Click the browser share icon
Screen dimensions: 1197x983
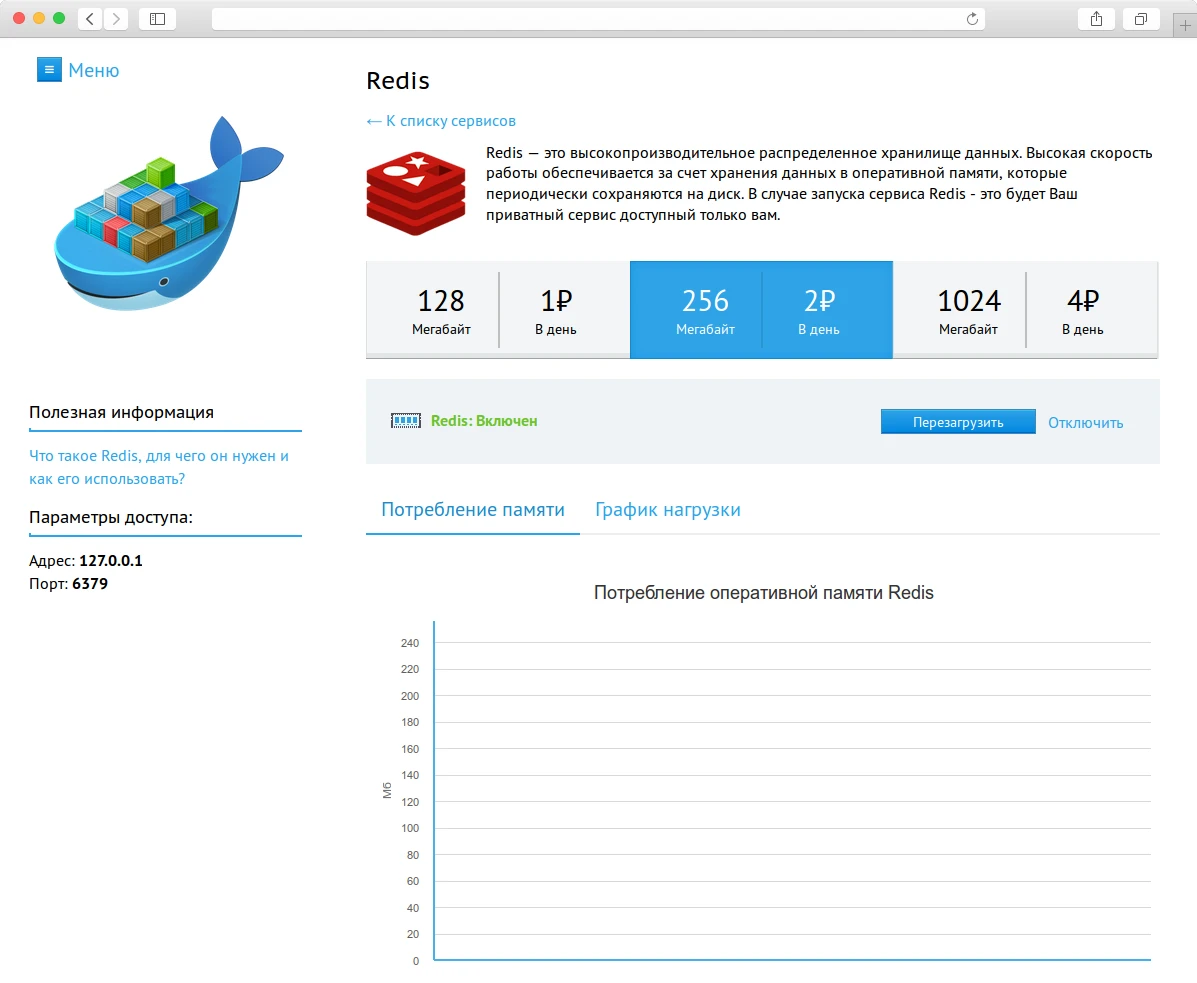tap(1096, 18)
